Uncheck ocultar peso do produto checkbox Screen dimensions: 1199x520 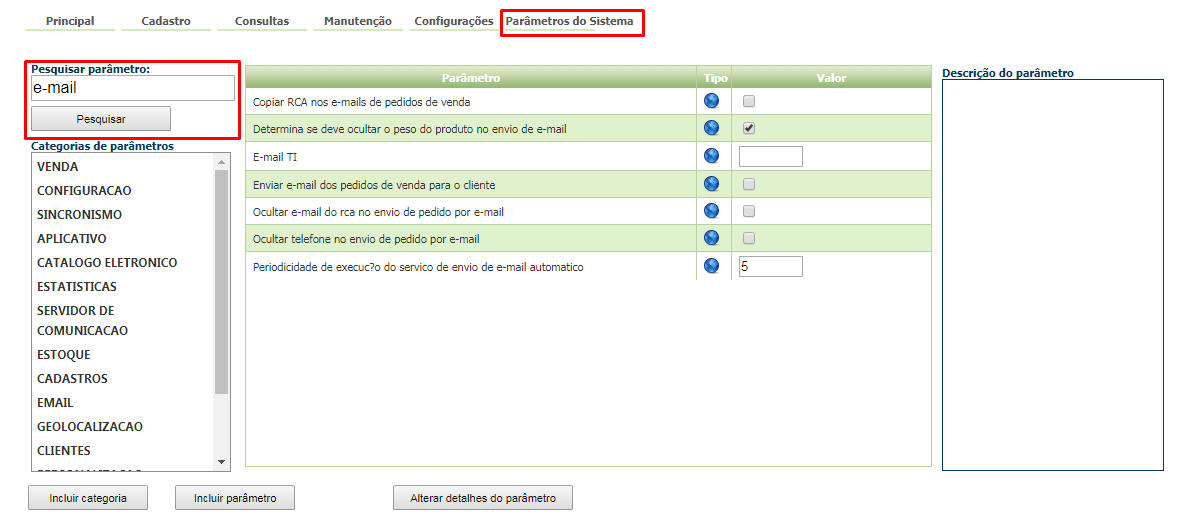[x=749, y=128]
